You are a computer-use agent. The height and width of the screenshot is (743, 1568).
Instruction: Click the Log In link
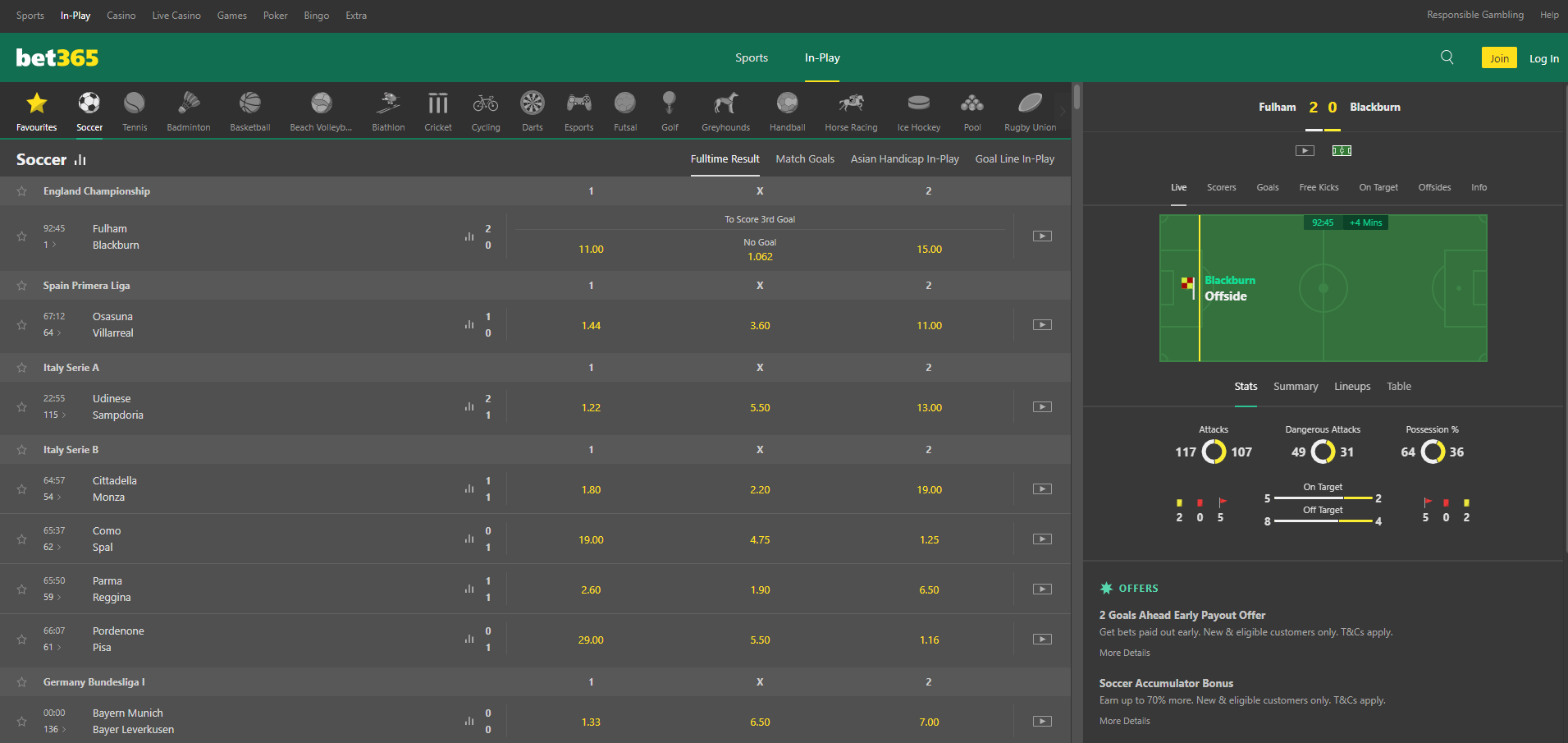pyautogui.click(x=1544, y=58)
